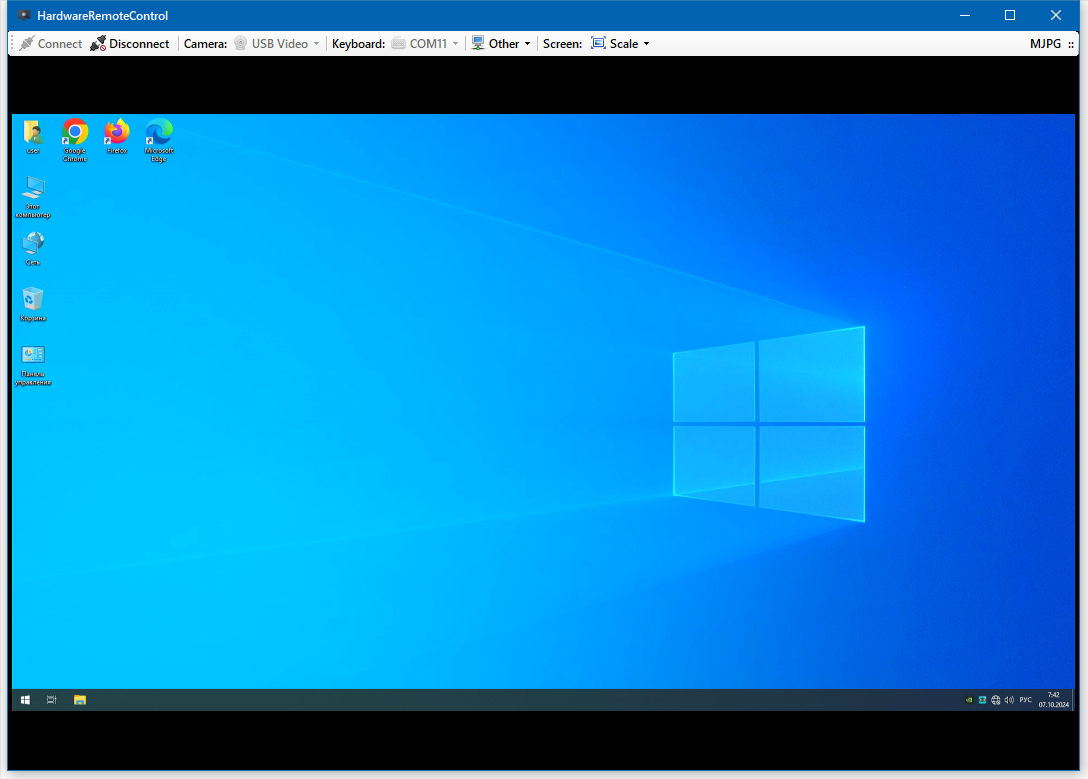Viewport: 1088px width, 779px height.
Task: Click the toolbar overflow grip next to MJPG
Action: [x=1071, y=44]
